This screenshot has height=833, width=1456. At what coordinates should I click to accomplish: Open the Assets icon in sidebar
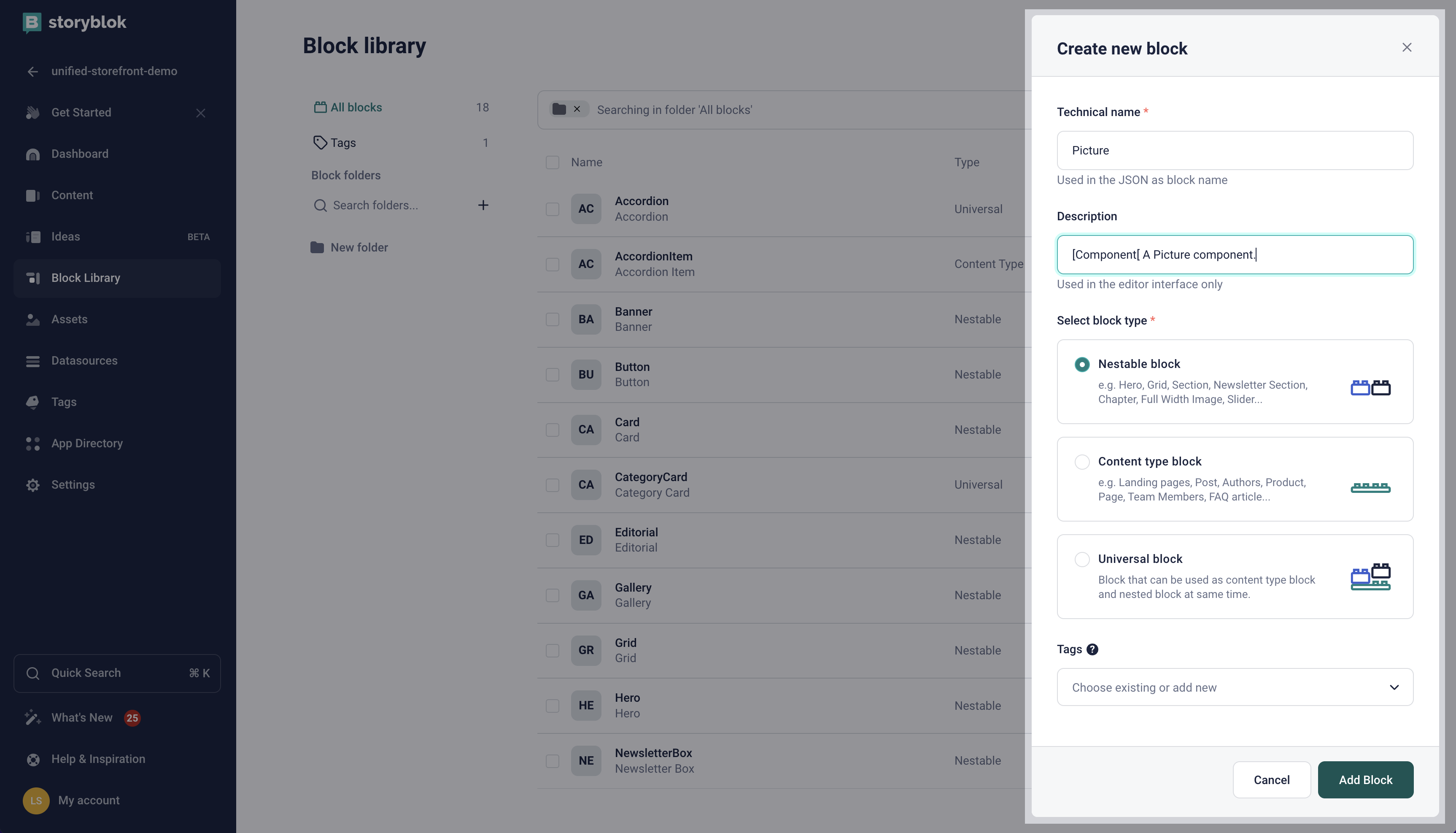[32, 319]
